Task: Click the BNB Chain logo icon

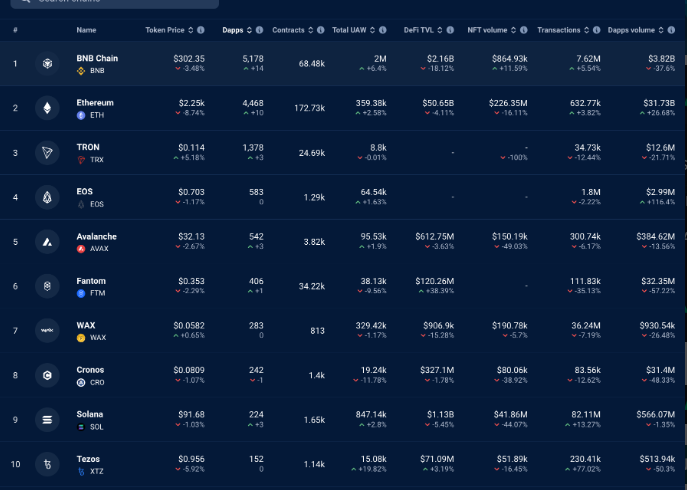Action: coord(47,64)
